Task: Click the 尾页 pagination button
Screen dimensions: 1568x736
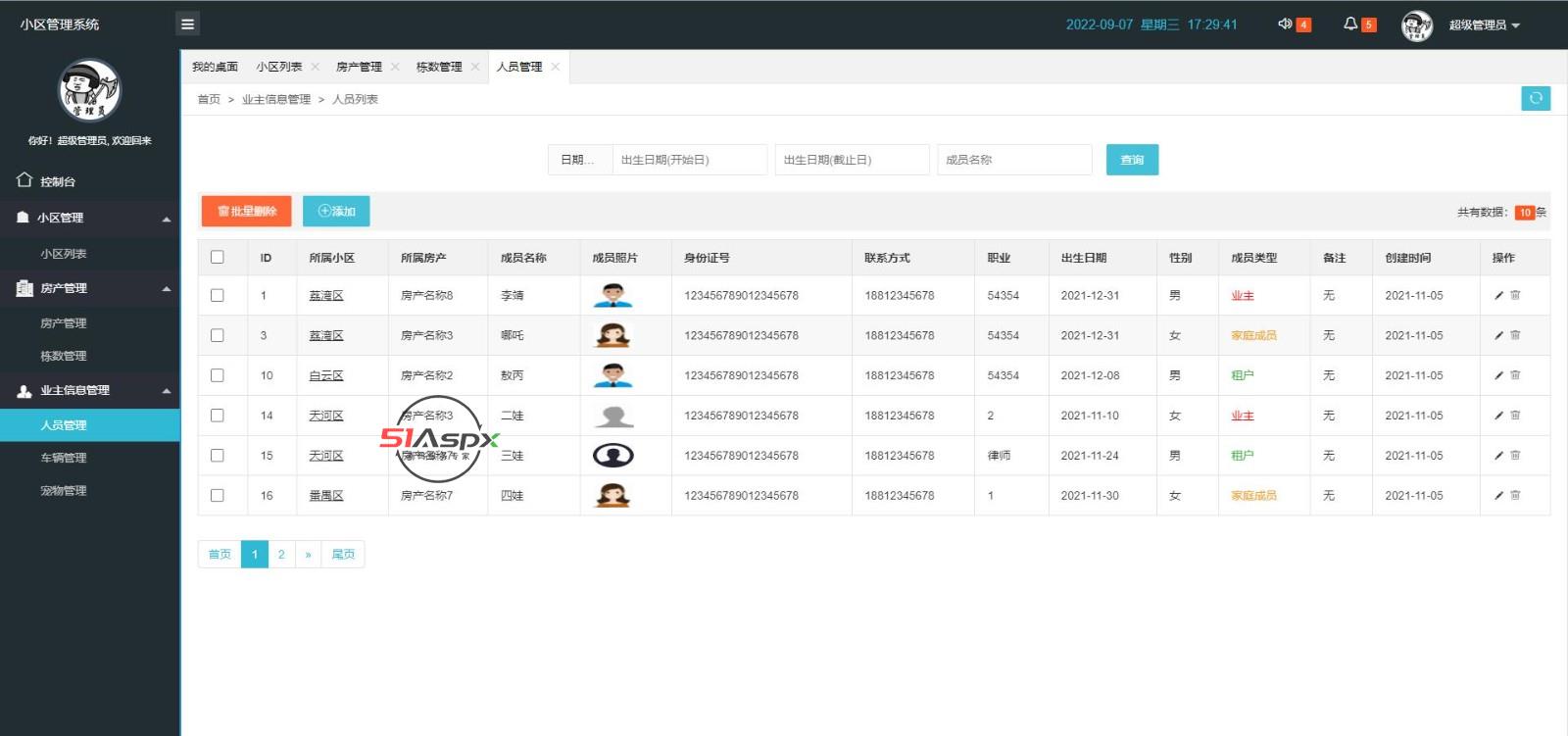Action: (x=343, y=554)
